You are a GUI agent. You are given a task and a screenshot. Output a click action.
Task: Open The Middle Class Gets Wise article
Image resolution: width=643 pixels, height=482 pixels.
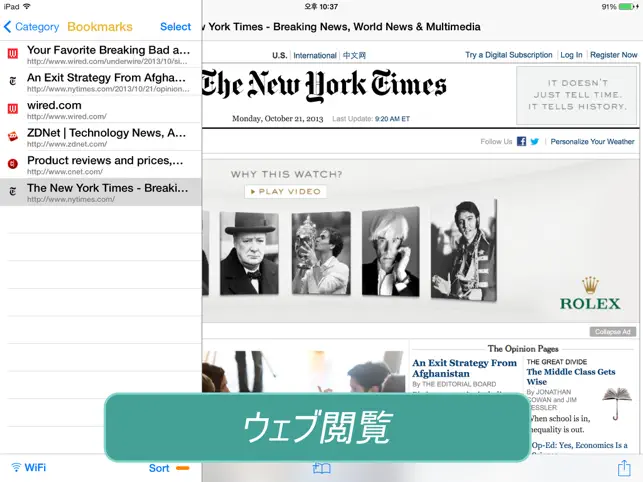click(x=571, y=376)
